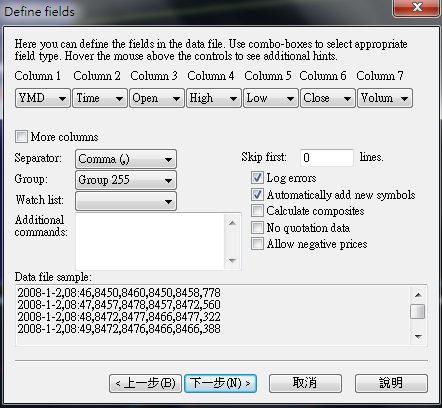Open the Column 4 High field dropdown
Image resolution: width=442 pixels, height=408 pixels.
[x=214, y=98]
